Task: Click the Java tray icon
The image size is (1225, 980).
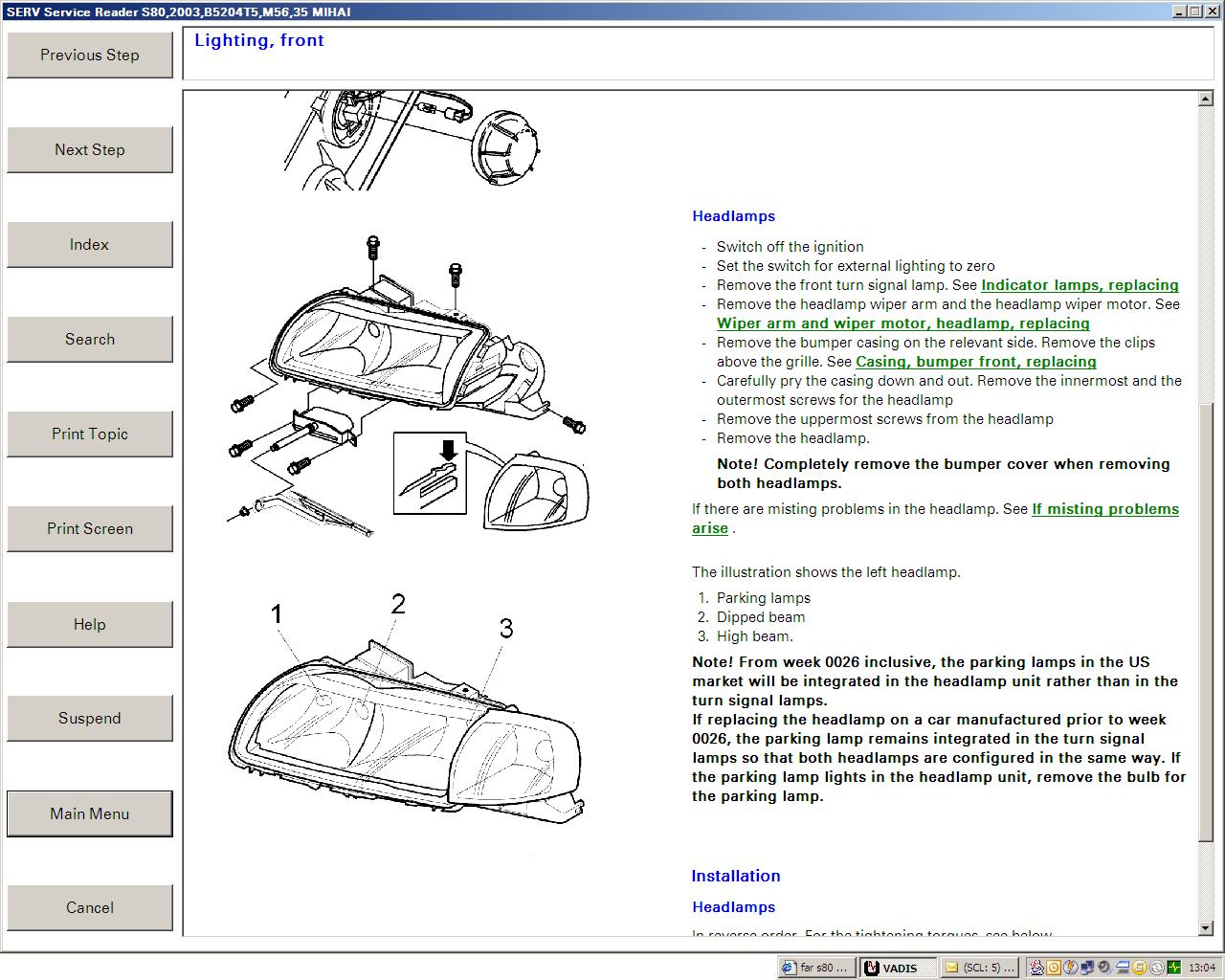Action: point(1036,968)
